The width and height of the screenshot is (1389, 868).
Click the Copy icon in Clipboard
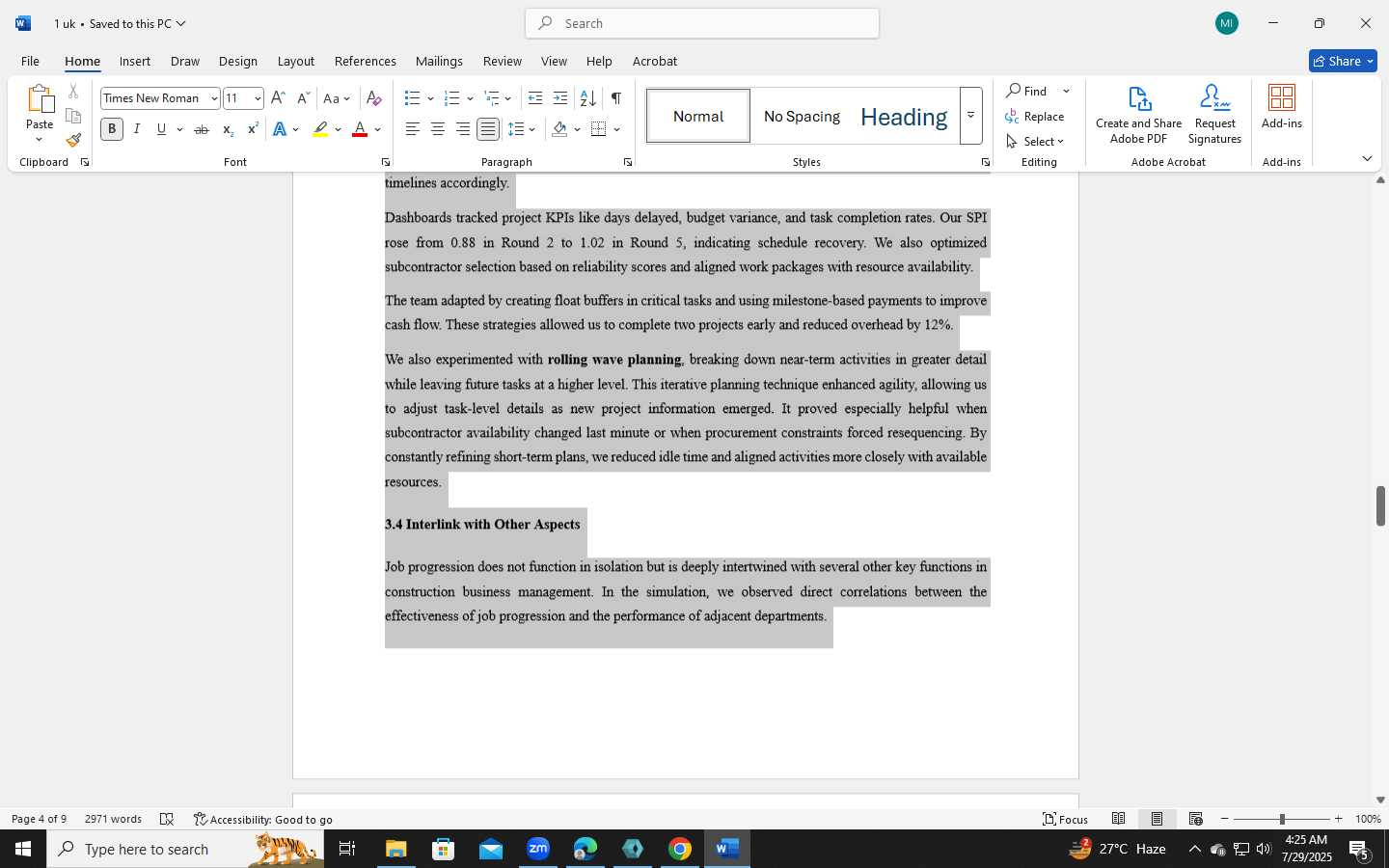73,116
